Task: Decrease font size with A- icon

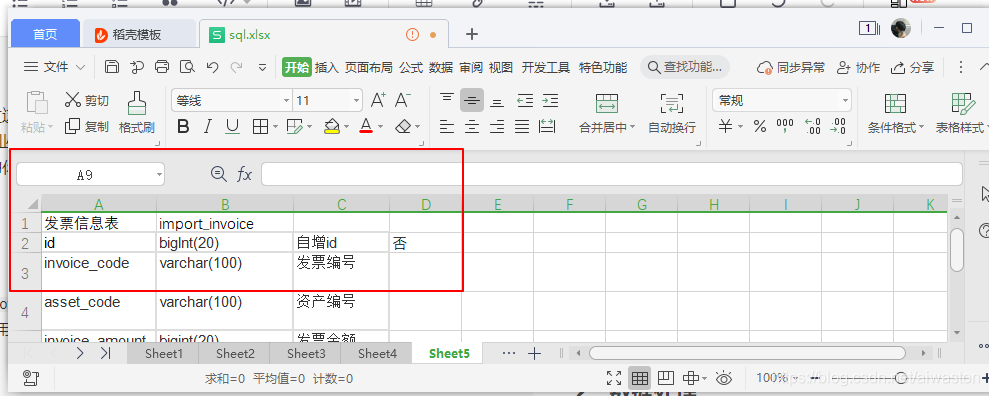Action: (x=403, y=100)
